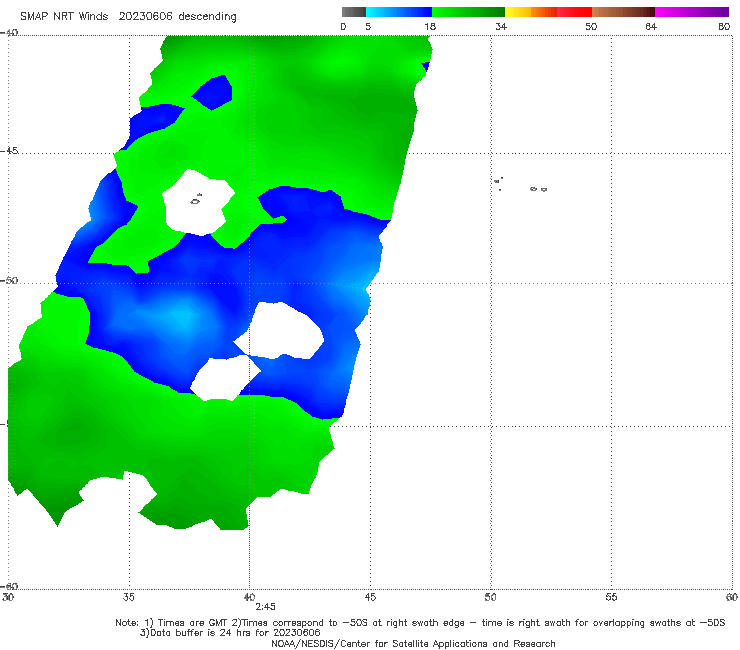
Task: Click the longitude axis label '40'
Action: point(249,597)
